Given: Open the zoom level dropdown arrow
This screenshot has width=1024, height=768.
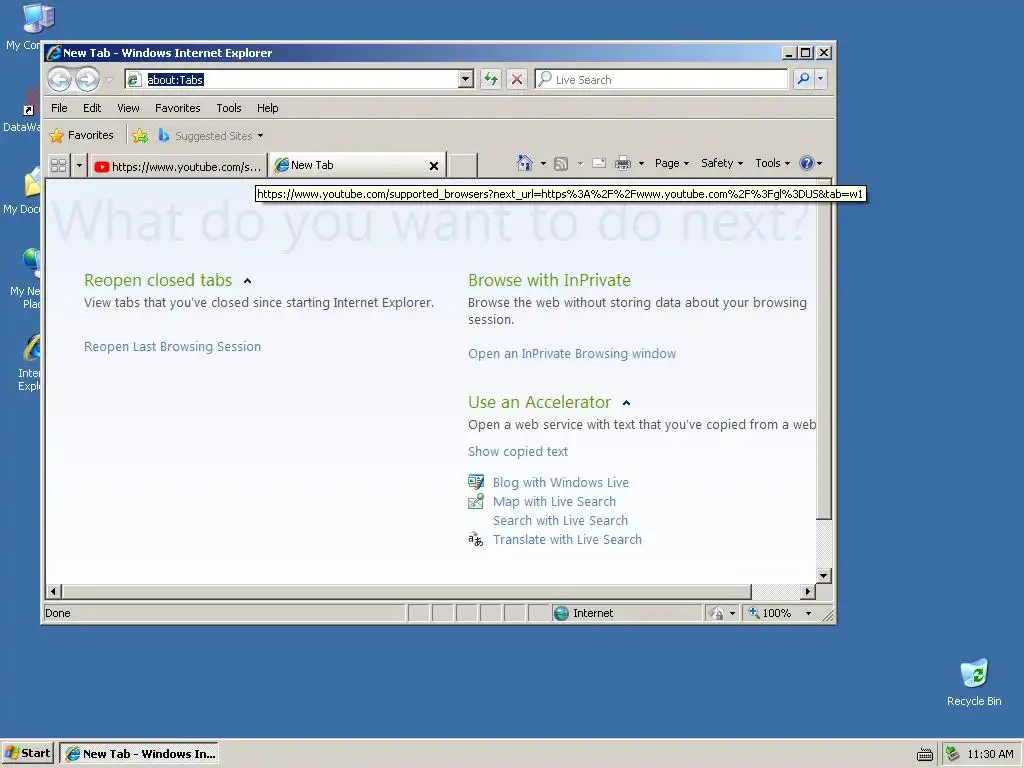Looking at the screenshot, I should click(x=808, y=613).
